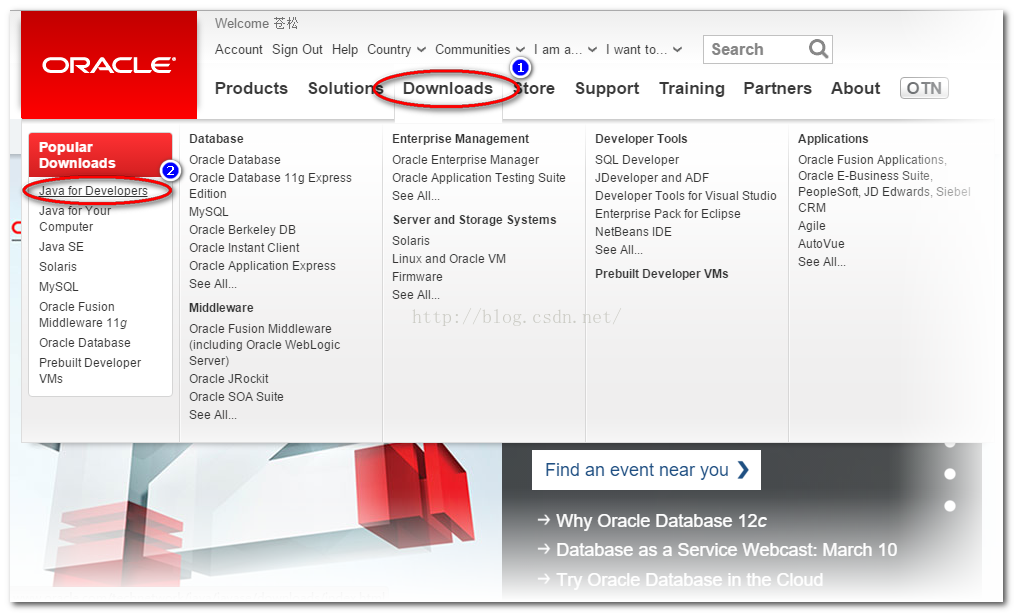Expand the "I am a..." dropdown
The image size is (1014, 613).
[565, 49]
